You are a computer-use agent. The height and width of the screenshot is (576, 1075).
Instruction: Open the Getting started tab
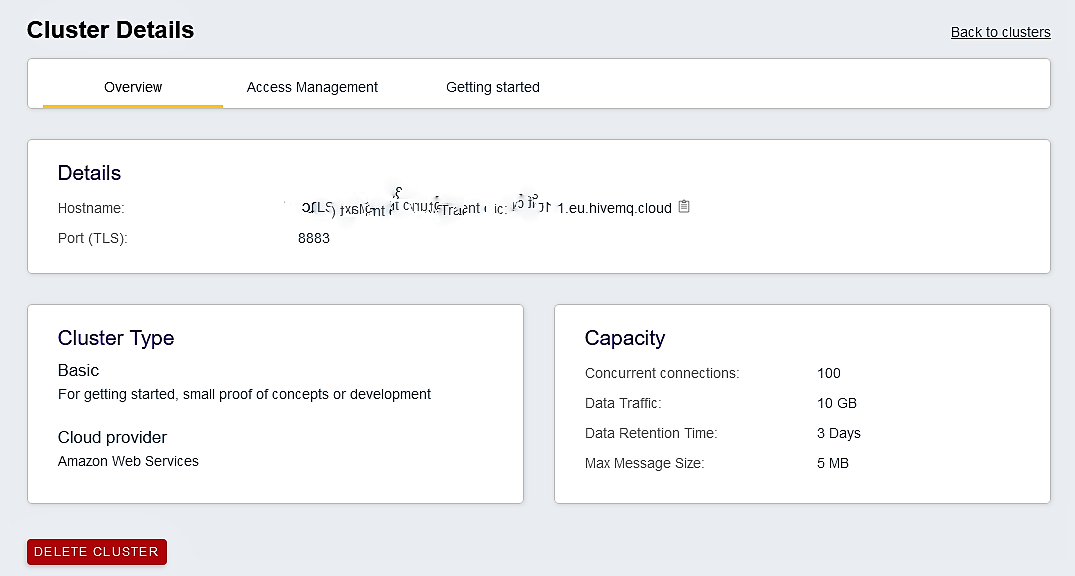492,87
